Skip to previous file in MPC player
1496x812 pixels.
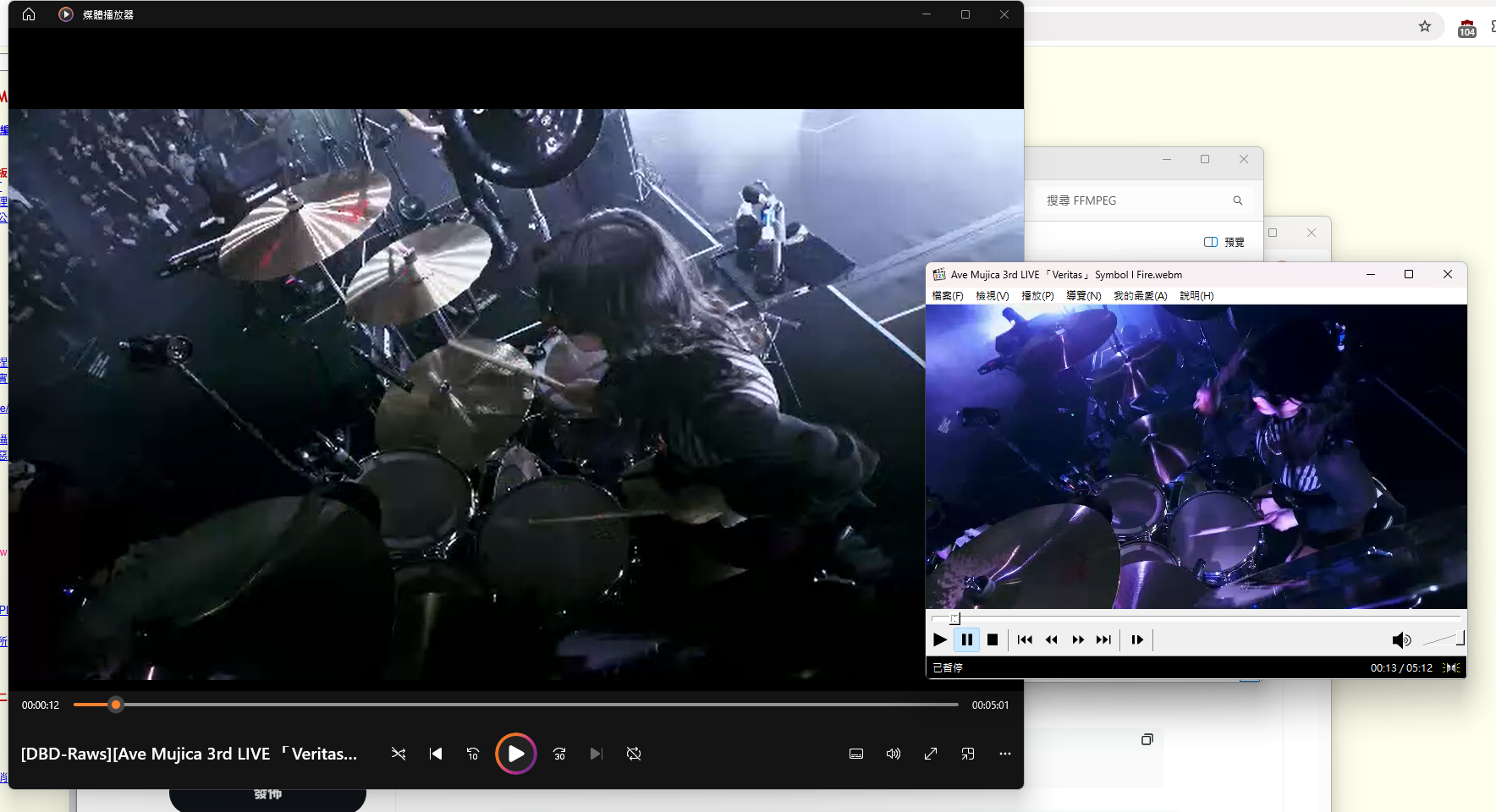pyautogui.click(x=1025, y=639)
